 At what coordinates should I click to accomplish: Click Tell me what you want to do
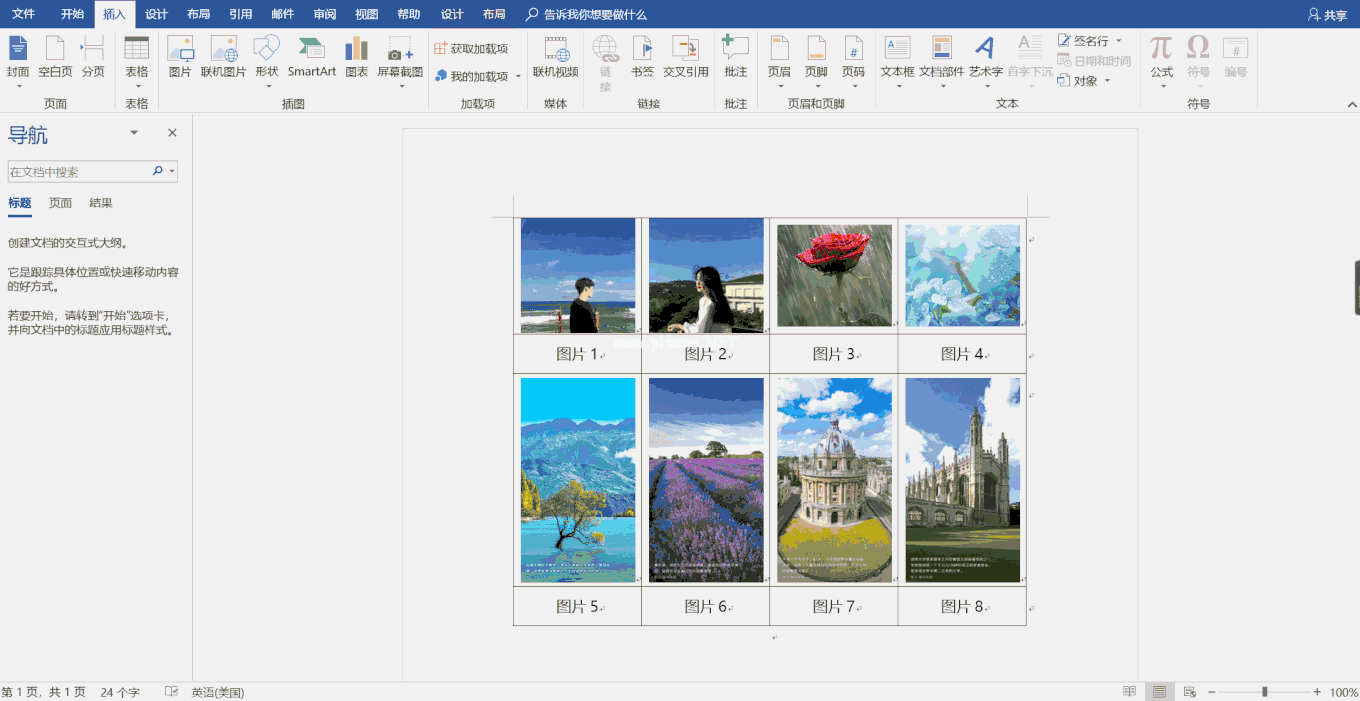pos(586,15)
